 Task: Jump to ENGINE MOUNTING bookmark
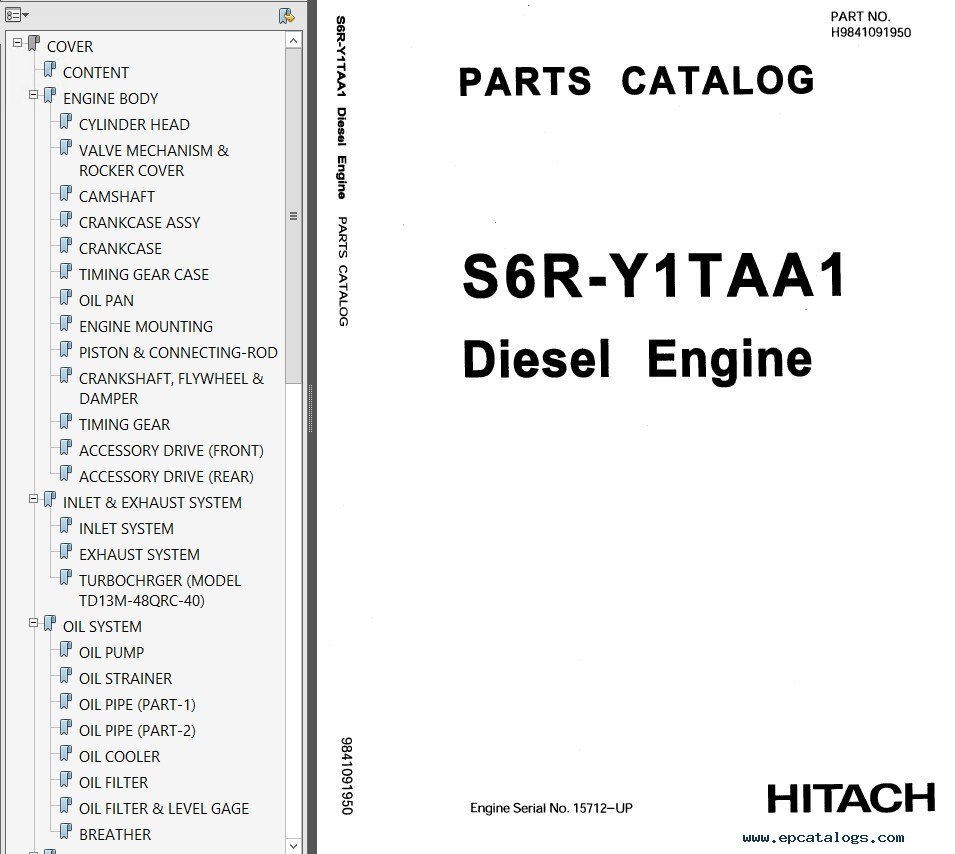146,326
